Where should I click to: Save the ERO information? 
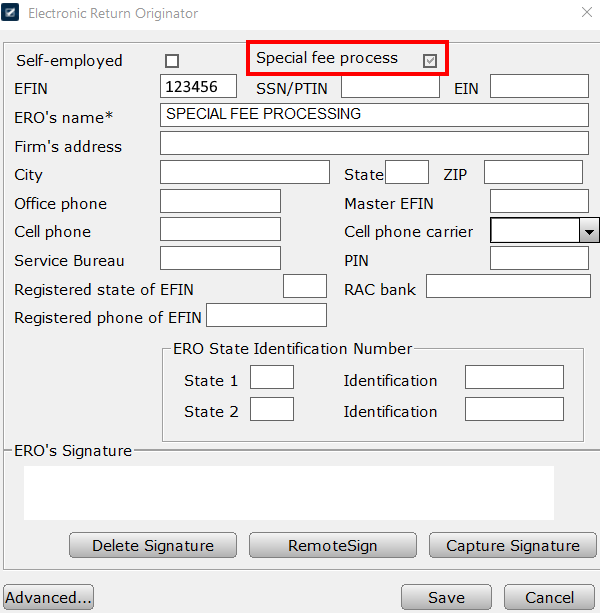(x=446, y=597)
